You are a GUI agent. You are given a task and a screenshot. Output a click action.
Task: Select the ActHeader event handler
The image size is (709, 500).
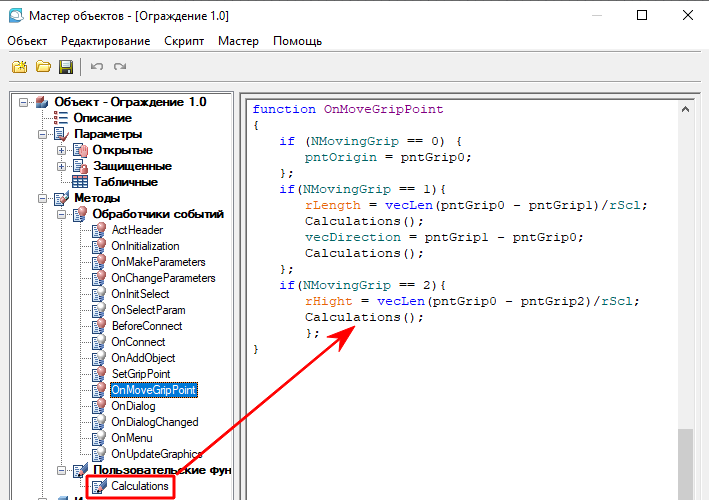(x=137, y=230)
